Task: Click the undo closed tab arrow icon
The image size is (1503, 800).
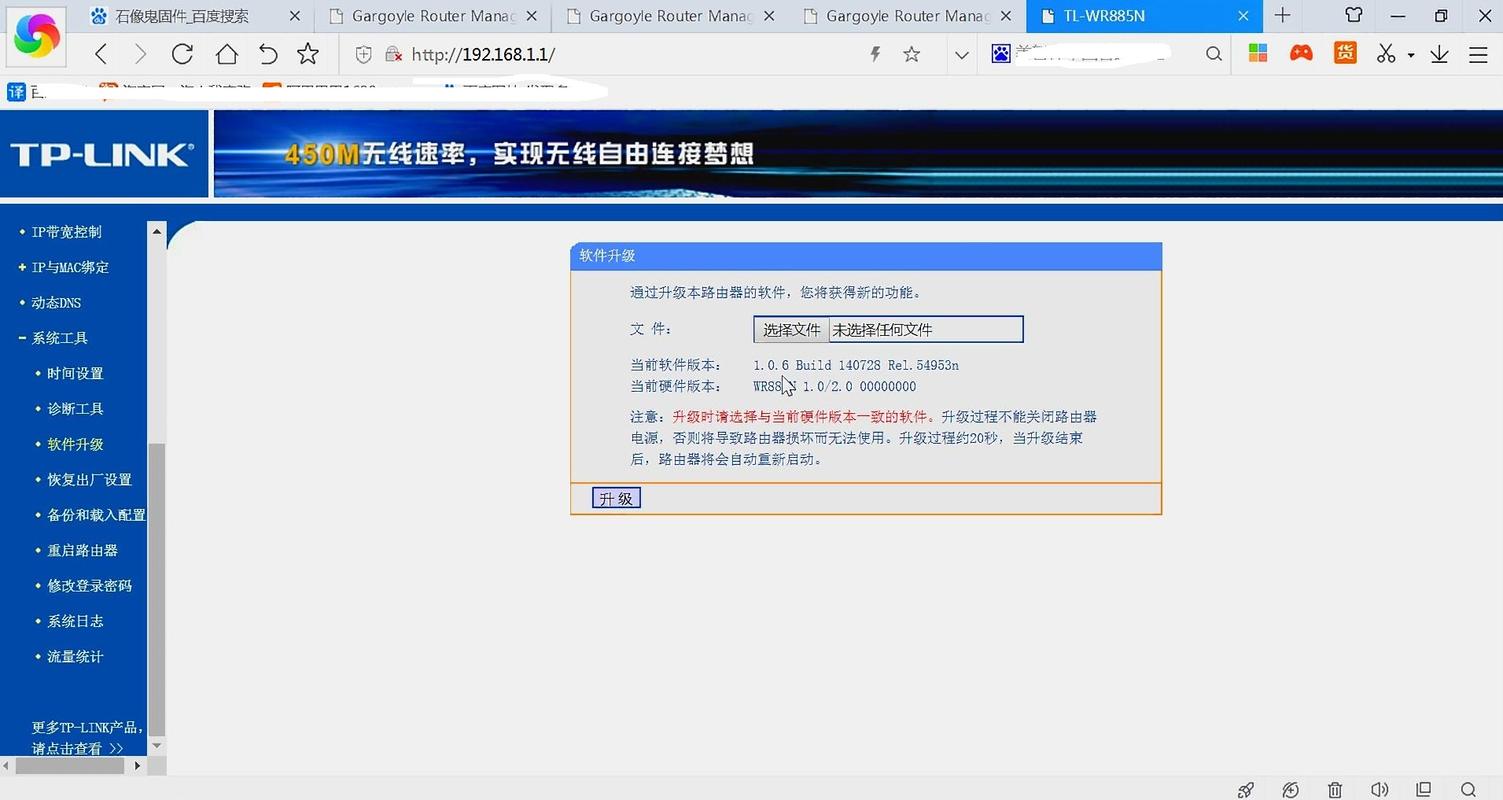Action: [x=268, y=54]
